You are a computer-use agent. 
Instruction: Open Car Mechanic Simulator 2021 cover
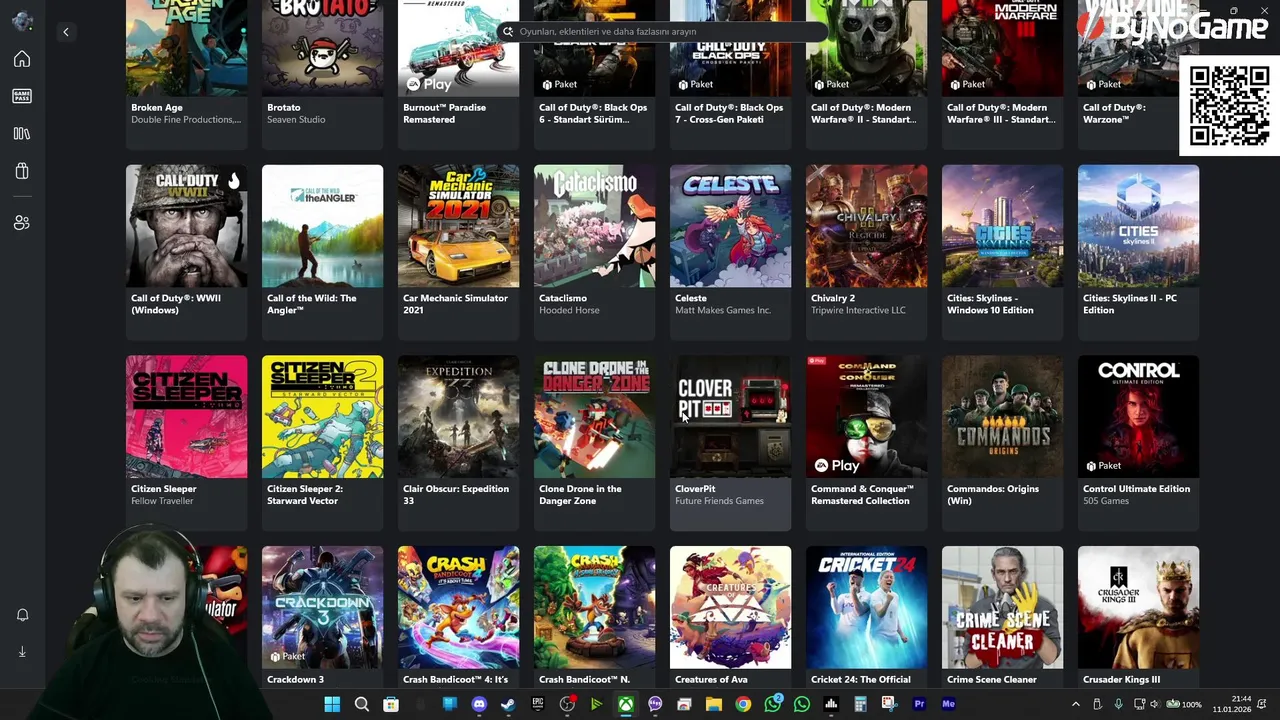click(x=458, y=226)
